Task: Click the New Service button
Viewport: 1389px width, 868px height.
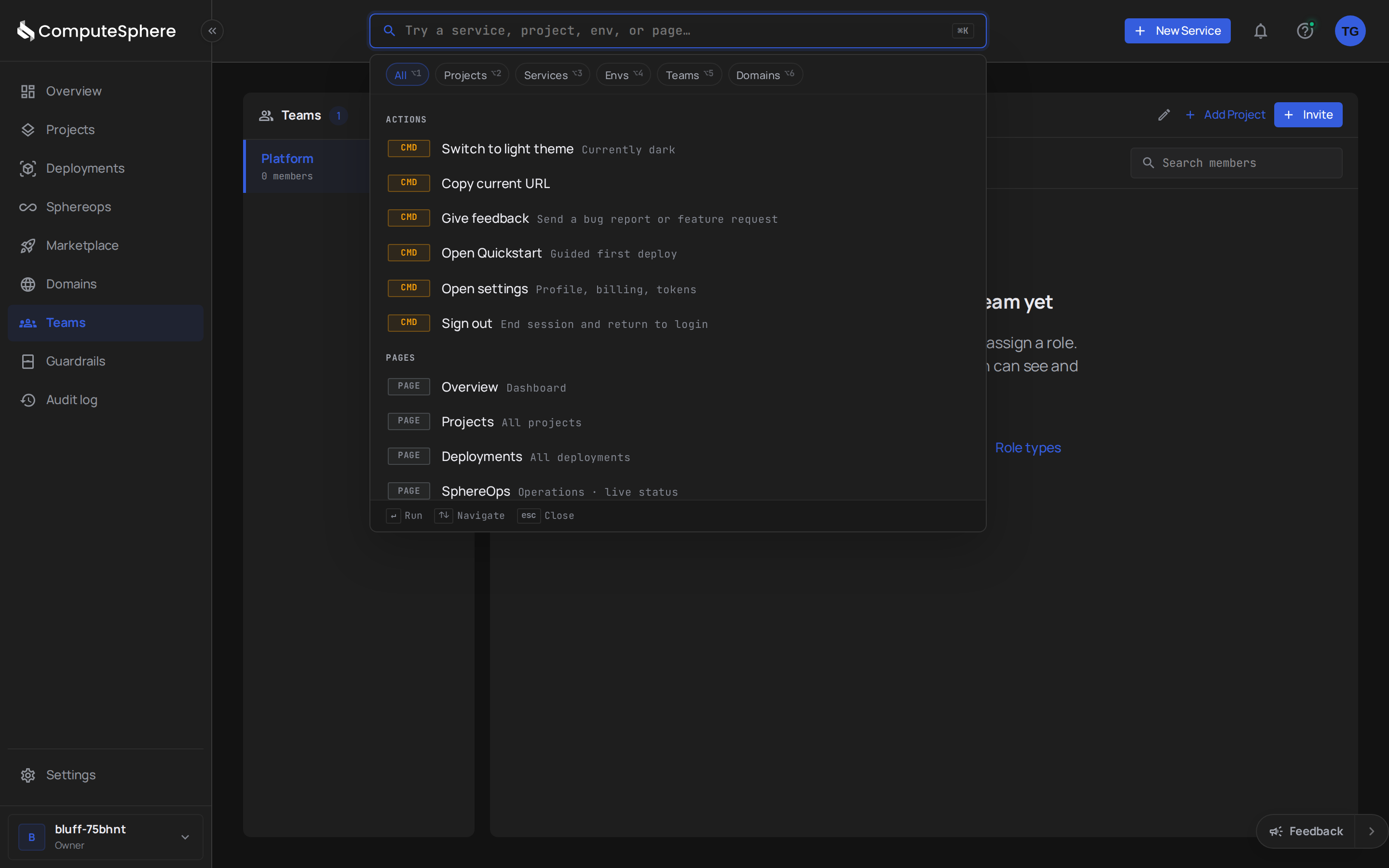Action: [x=1177, y=31]
